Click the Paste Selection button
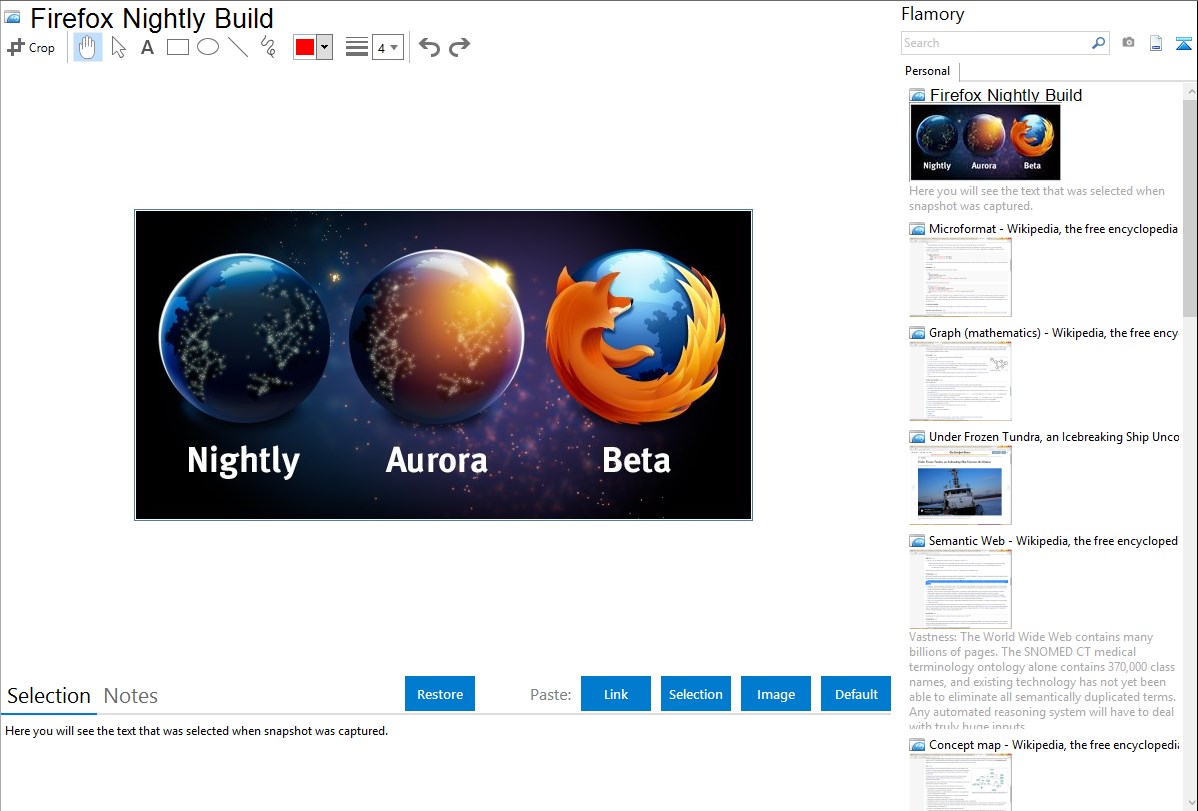1198x811 pixels. coord(696,694)
